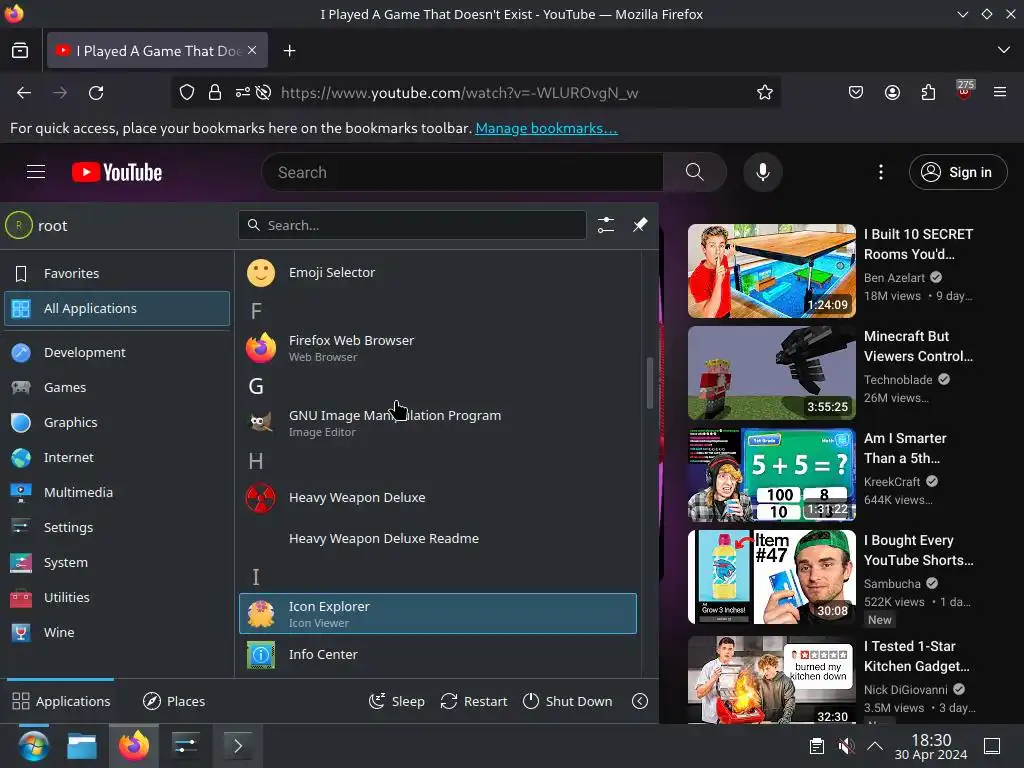Click the taskbar start menu orb
The image size is (1024, 768).
coord(33,746)
